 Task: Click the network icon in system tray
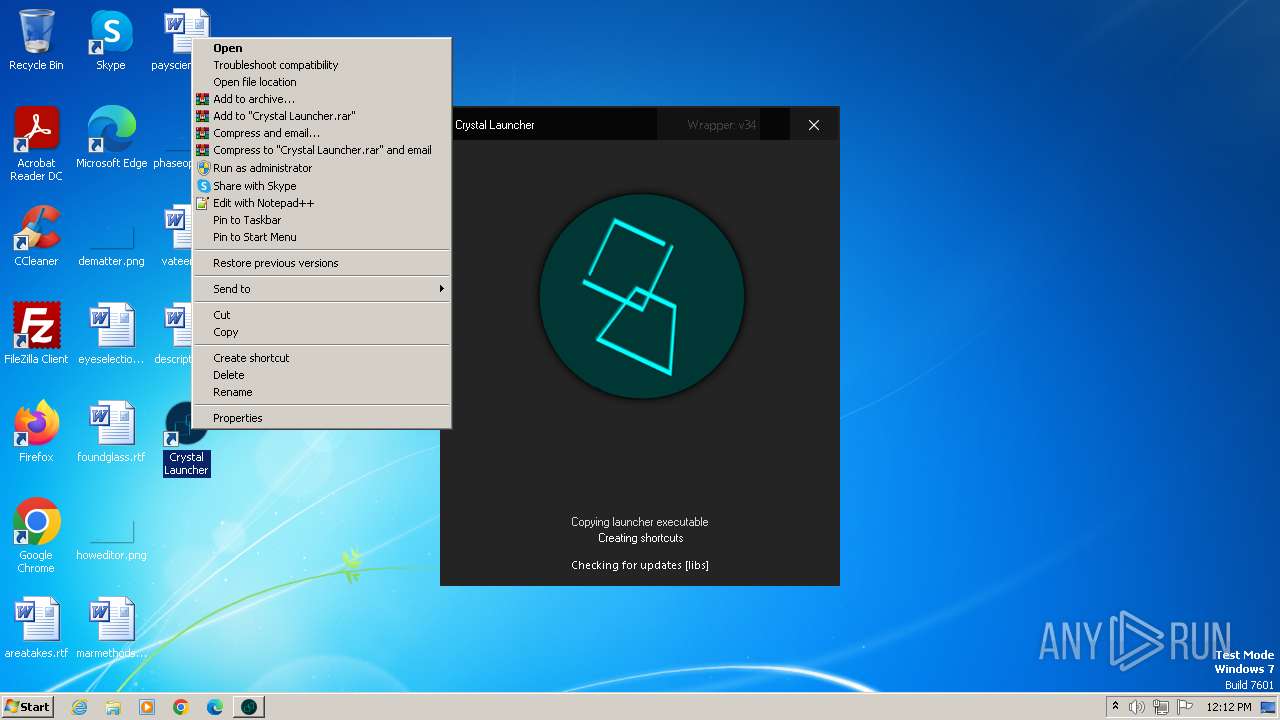(1161, 707)
